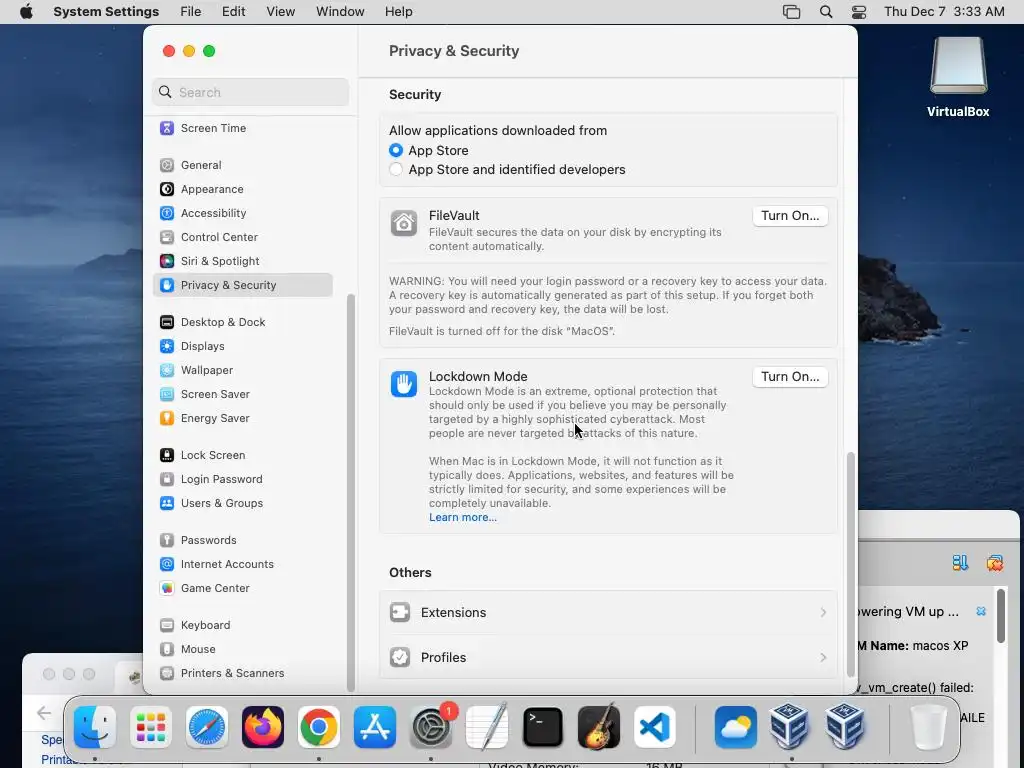This screenshot has width=1024, height=768.
Task: Open the Help menu
Action: [x=398, y=12]
